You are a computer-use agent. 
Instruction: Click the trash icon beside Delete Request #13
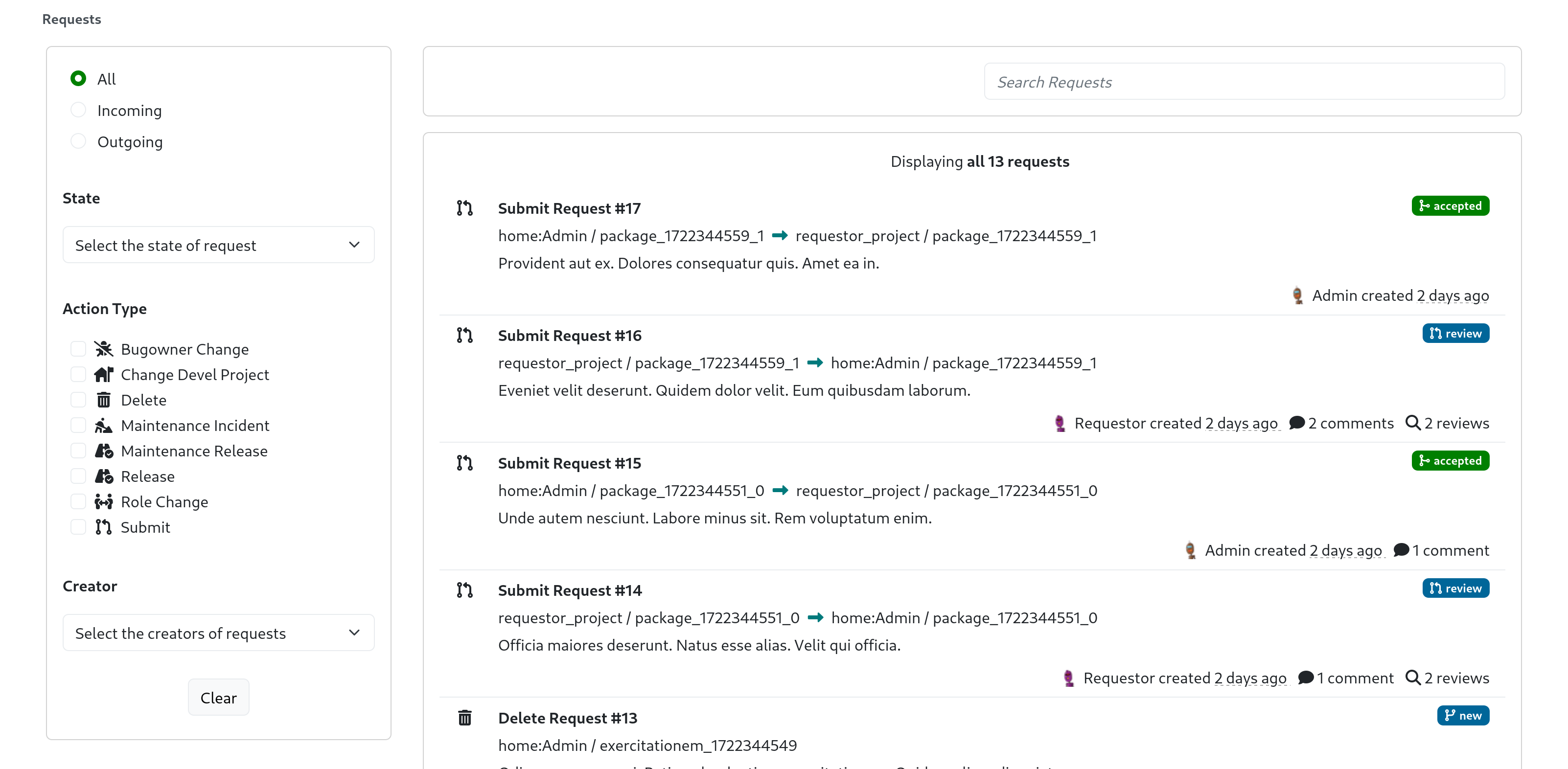click(x=465, y=718)
